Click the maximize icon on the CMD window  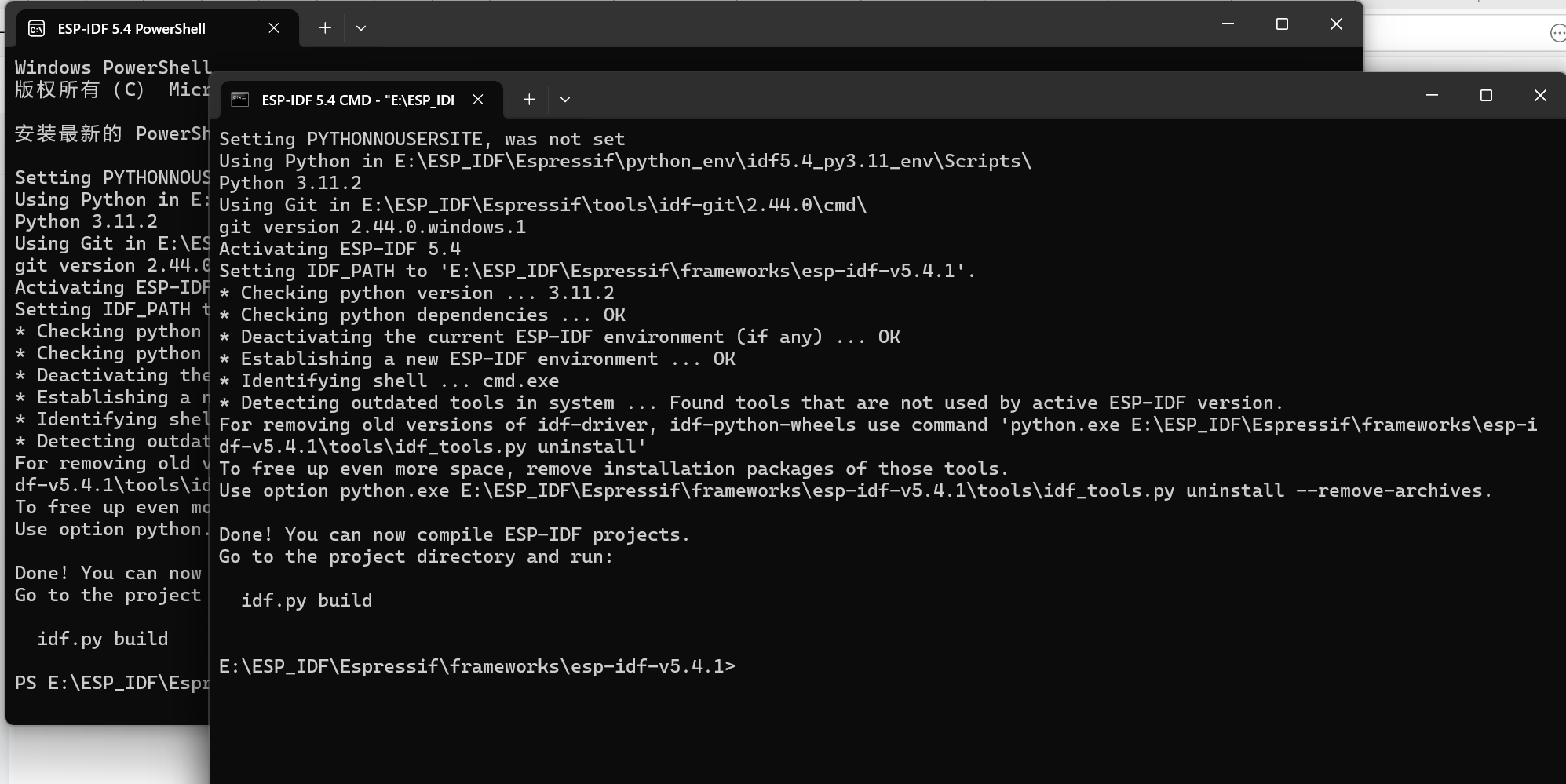point(1484,95)
